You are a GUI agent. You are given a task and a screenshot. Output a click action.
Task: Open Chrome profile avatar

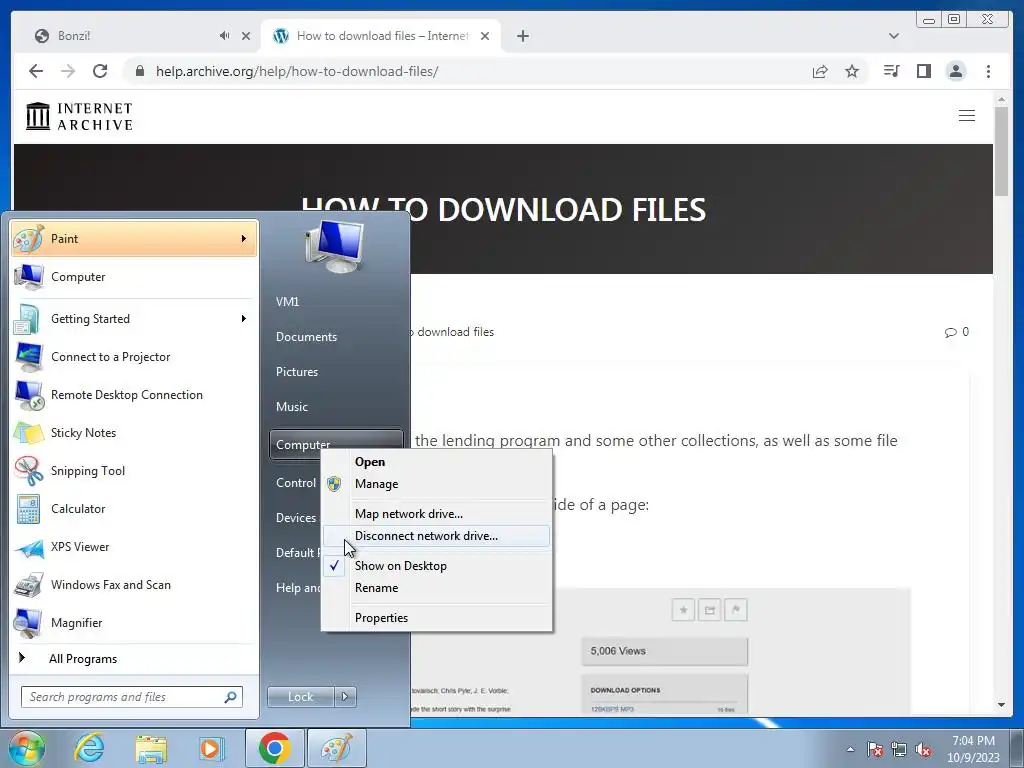coord(955,71)
